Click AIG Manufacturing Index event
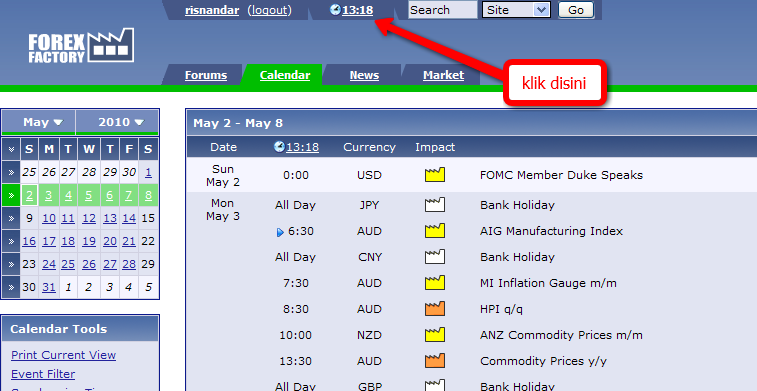Image resolution: width=757 pixels, height=391 pixels. pyautogui.click(x=551, y=231)
